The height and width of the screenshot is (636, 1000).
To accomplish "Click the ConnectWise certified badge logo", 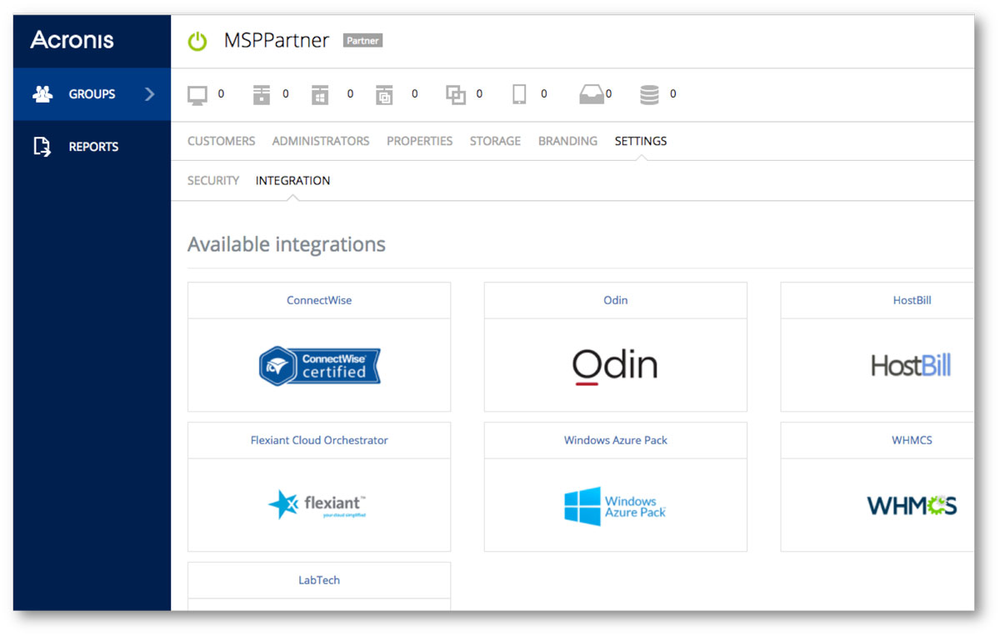I will (x=320, y=366).
